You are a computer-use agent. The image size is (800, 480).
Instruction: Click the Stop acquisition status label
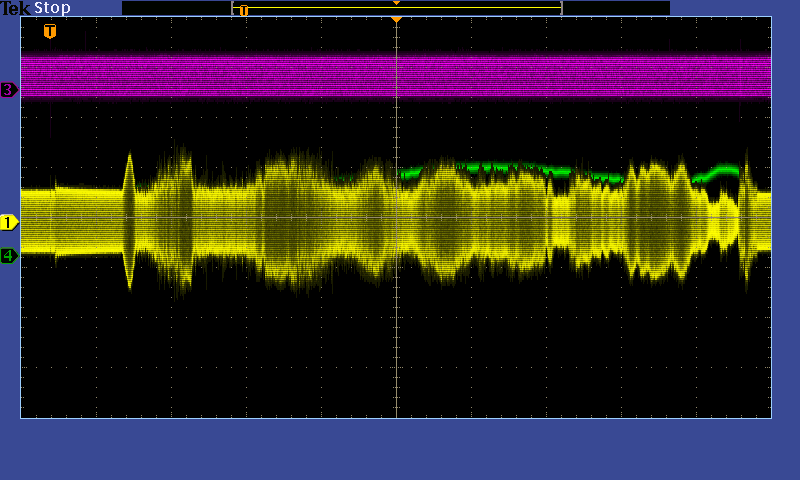click(x=53, y=8)
